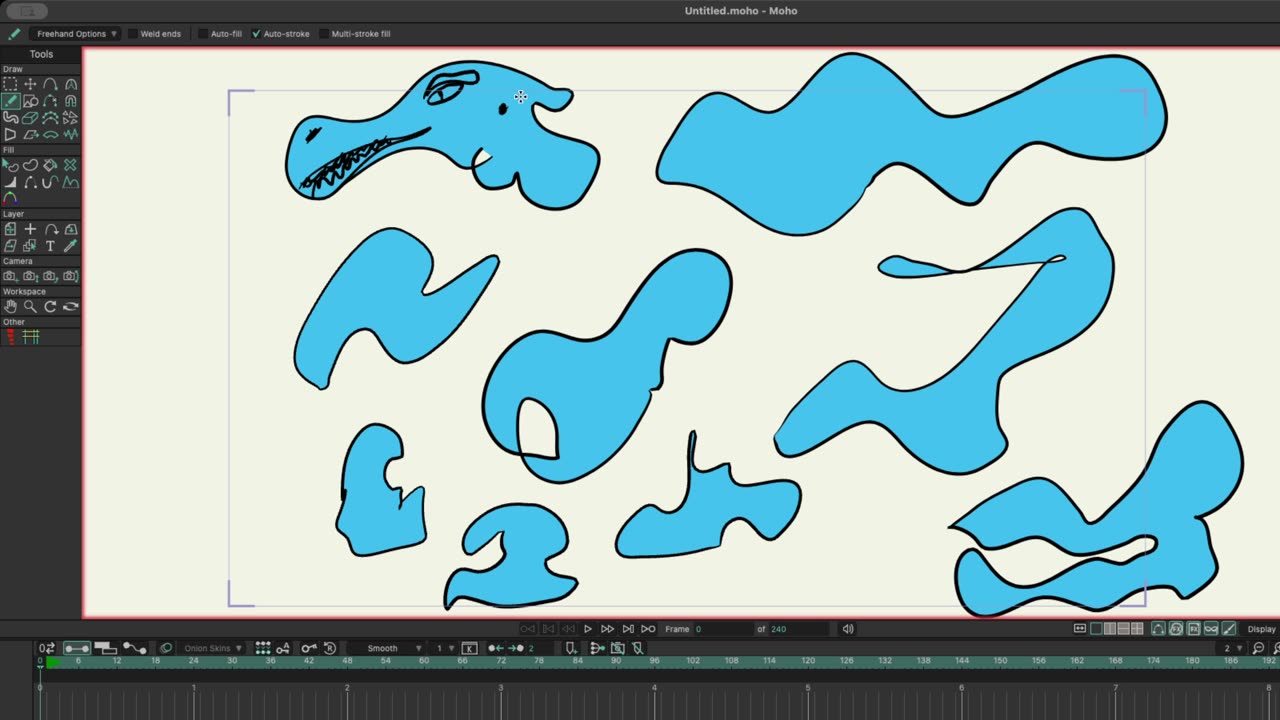Click the add keyframe K button
The width and height of the screenshot is (1280, 720).
click(469, 648)
